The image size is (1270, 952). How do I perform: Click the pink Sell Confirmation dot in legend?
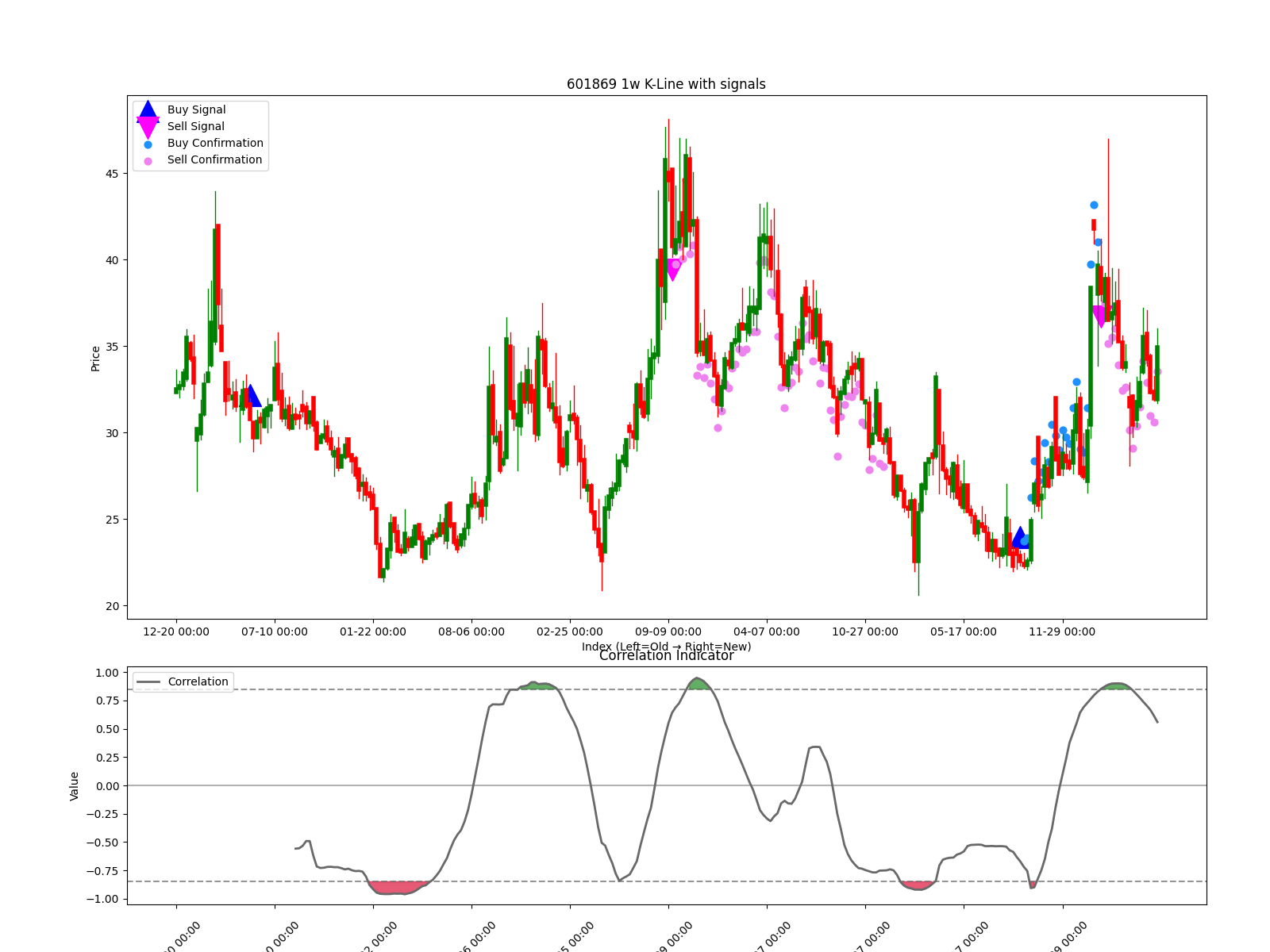tap(148, 161)
